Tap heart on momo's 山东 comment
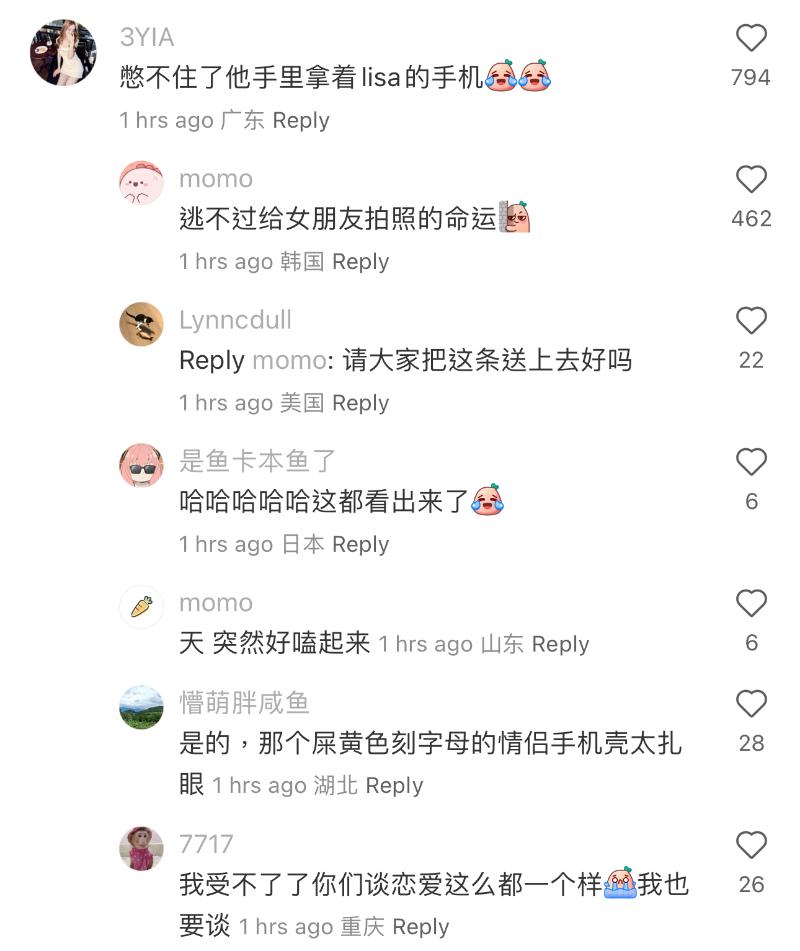 751,603
